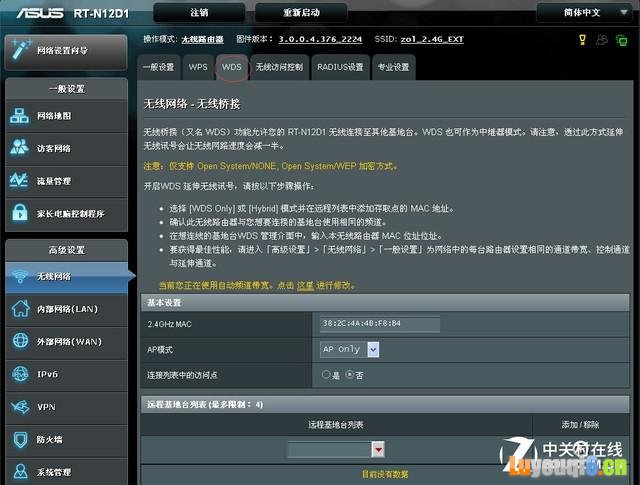Viewport: 640px width, 485px height.
Task: Click the 目前没有数据 empty-list message
Action: click(384, 474)
